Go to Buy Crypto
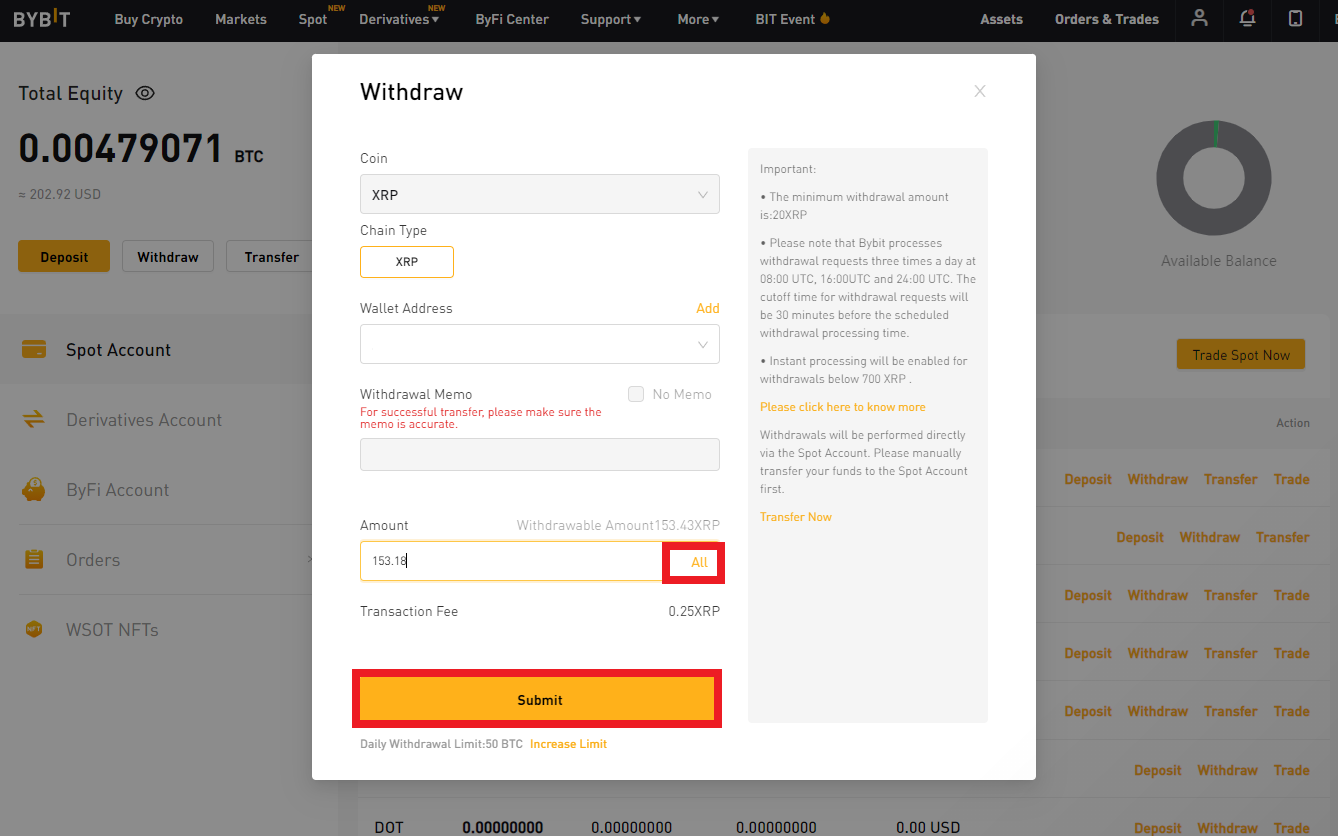Screen dimensions: 1338x836 149,19
